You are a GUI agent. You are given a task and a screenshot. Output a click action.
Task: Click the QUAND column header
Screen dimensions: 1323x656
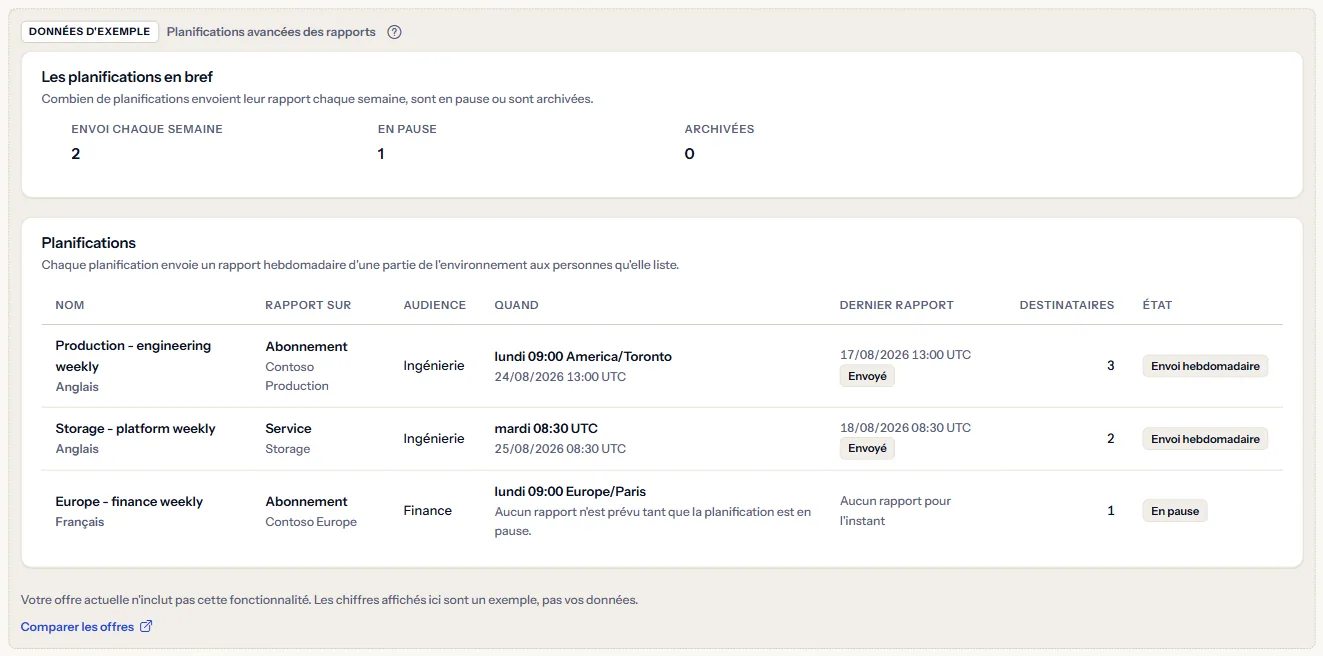click(x=517, y=305)
